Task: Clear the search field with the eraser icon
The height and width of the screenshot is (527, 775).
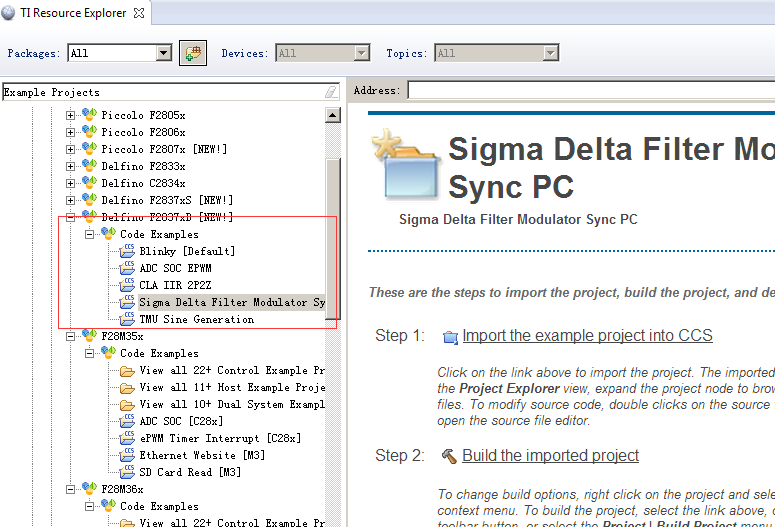Action: pyautogui.click(x=331, y=92)
